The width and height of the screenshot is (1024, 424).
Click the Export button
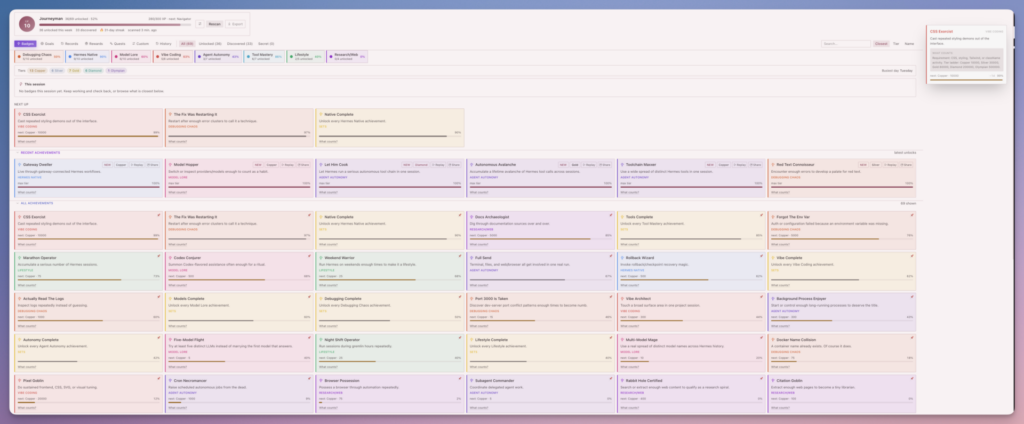235,24
